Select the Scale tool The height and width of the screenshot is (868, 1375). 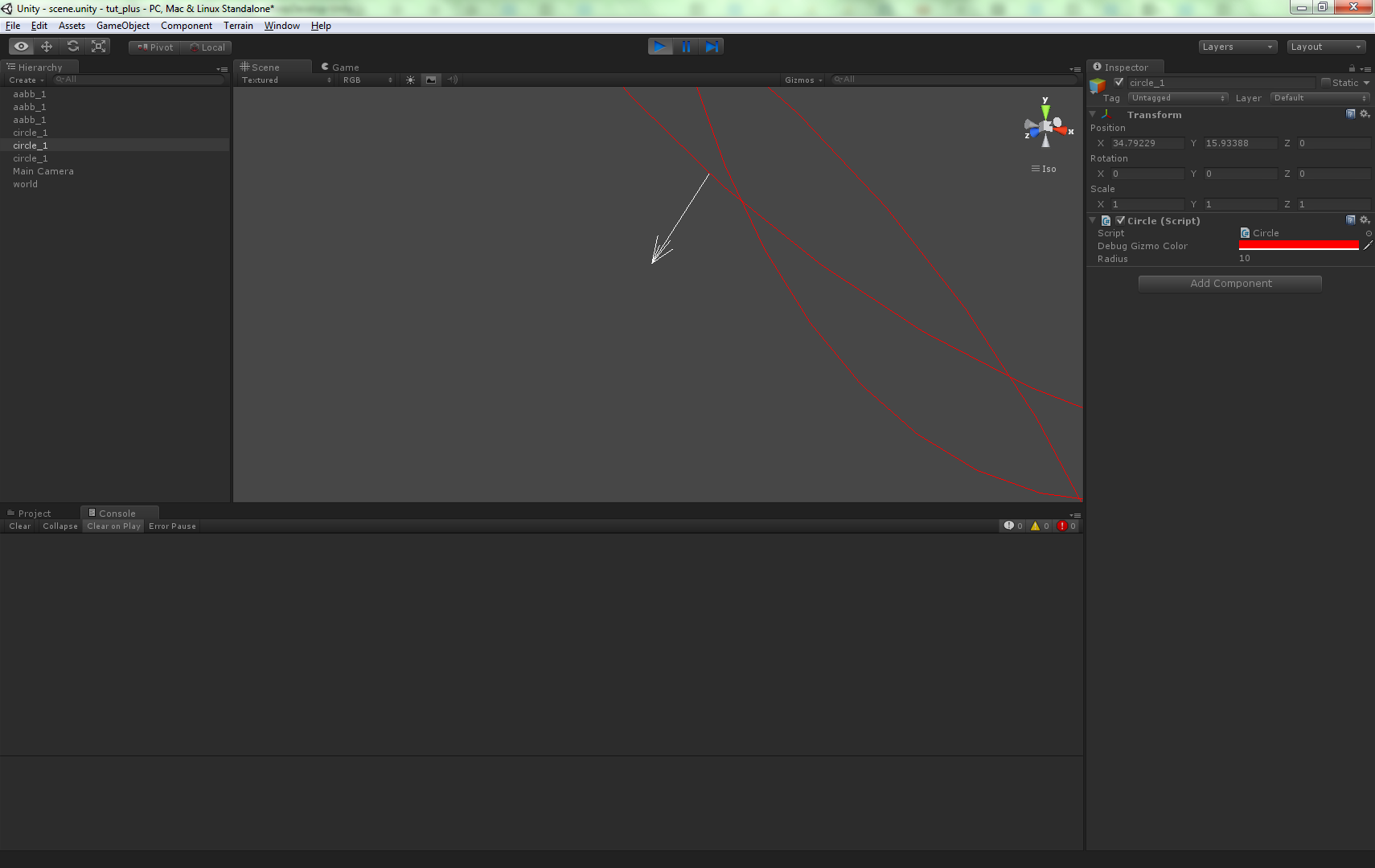point(98,46)
